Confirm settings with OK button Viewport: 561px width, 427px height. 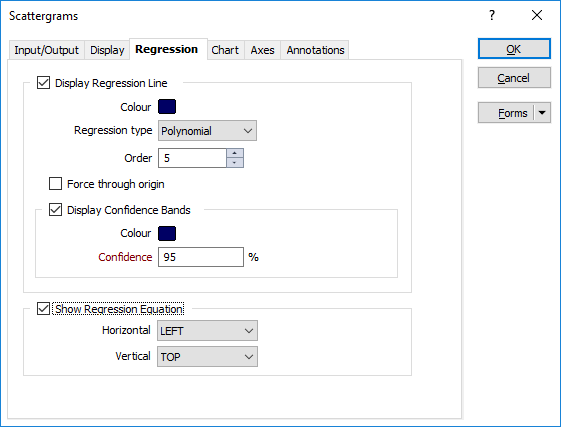pos(514,49)
